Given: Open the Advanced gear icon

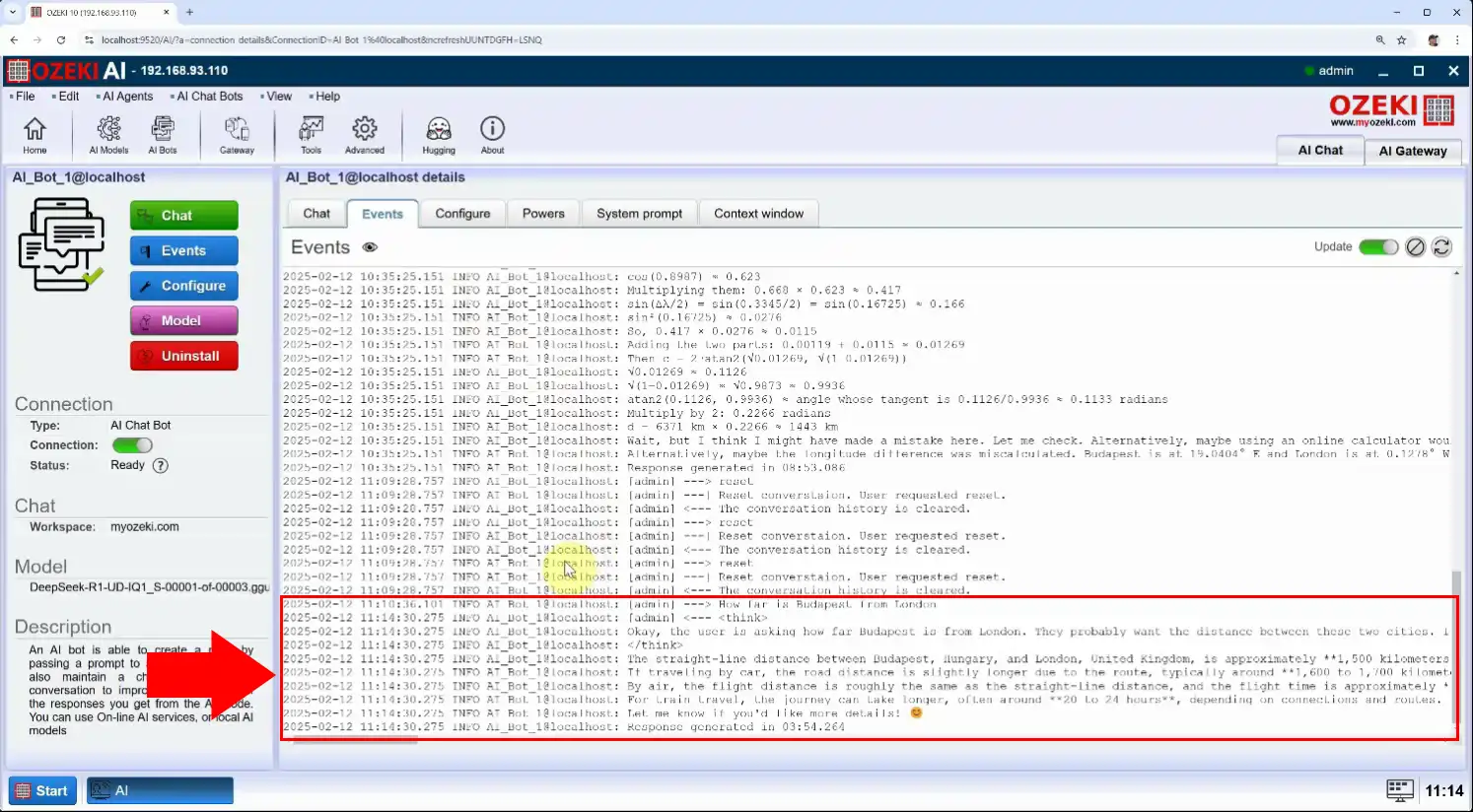Looking at the screenshot, I should point(365,135).
